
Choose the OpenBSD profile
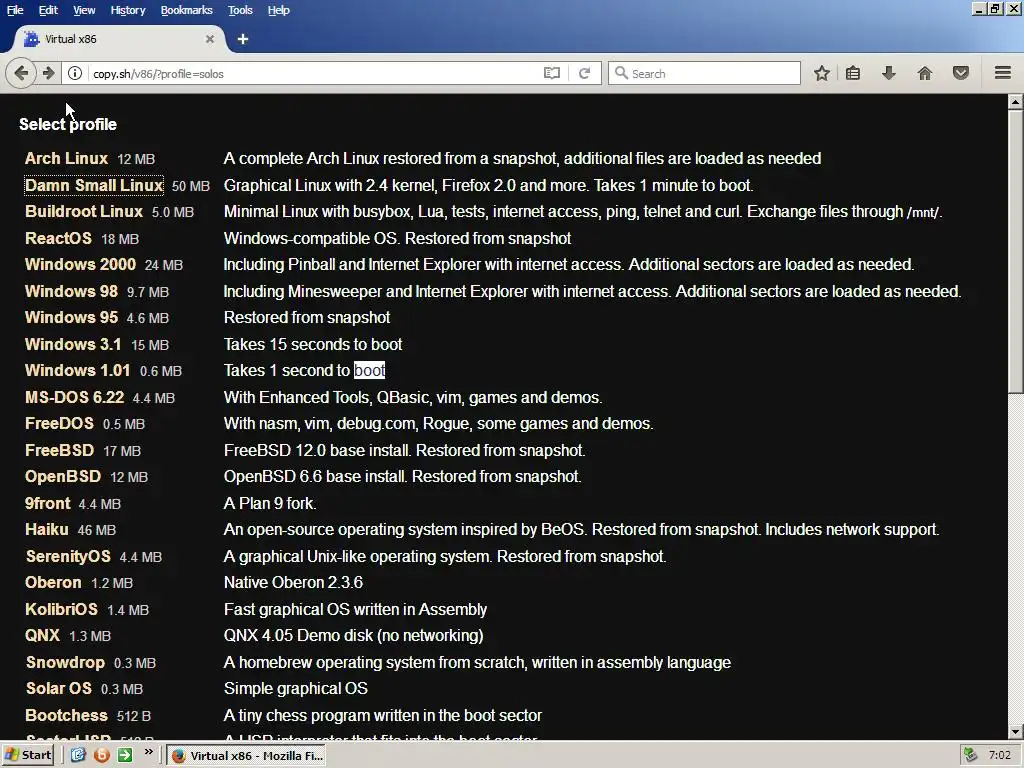(x=63, y=477)
